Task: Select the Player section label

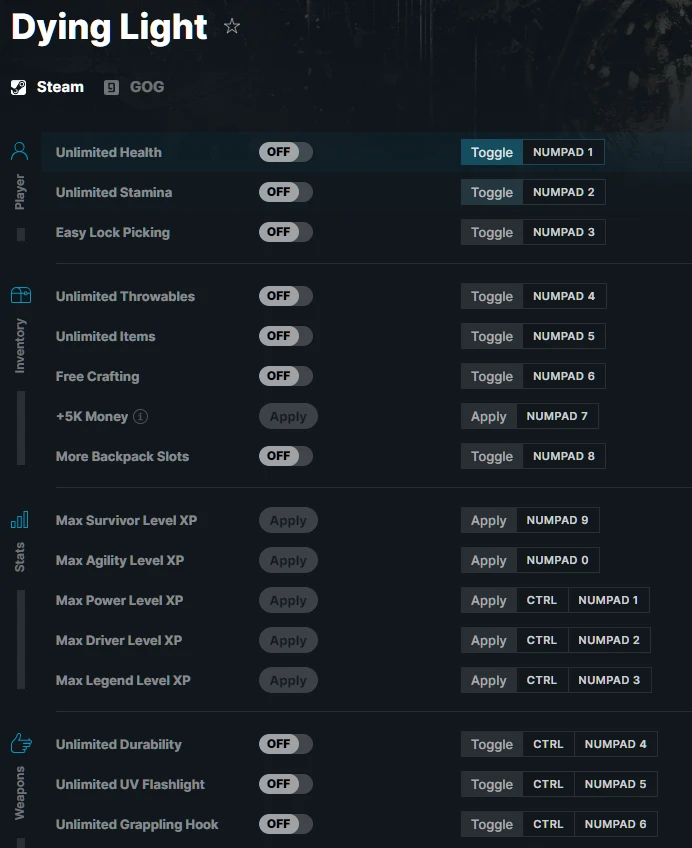Action: (x=20, y=191)
